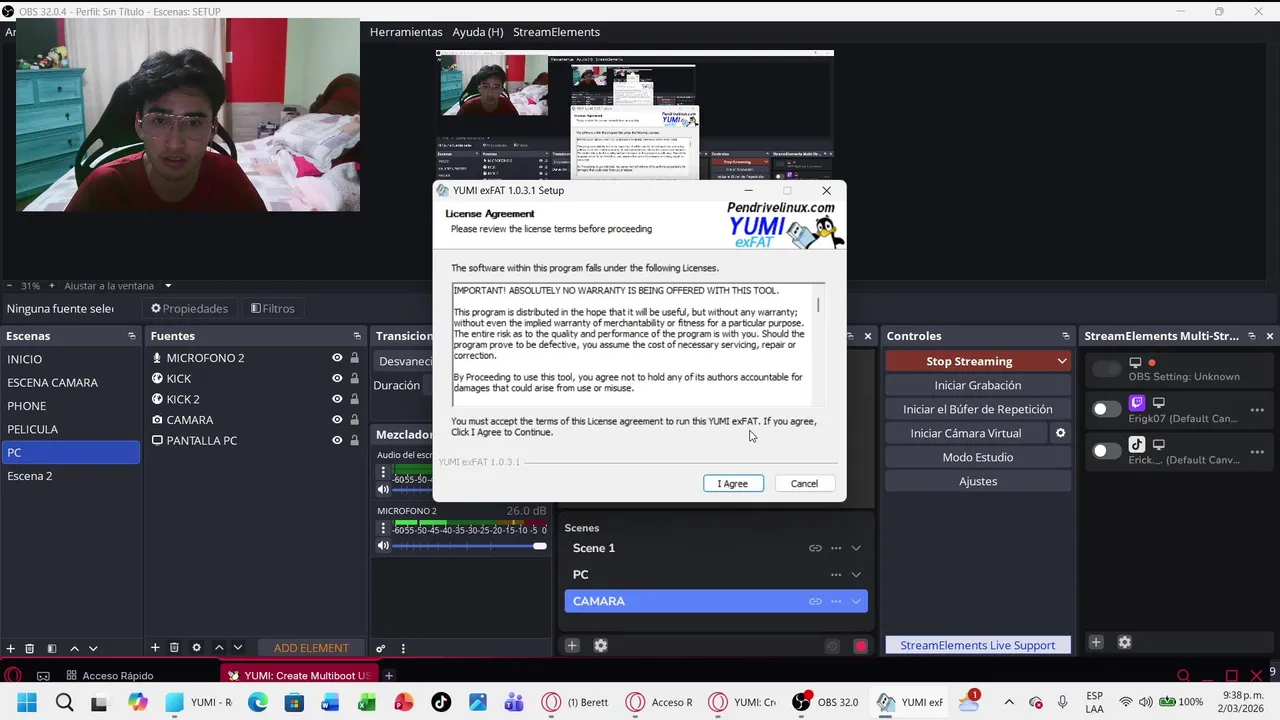1280x720 pixels.
Task: Open the Herramientas menu
Action: coord(406,32)
